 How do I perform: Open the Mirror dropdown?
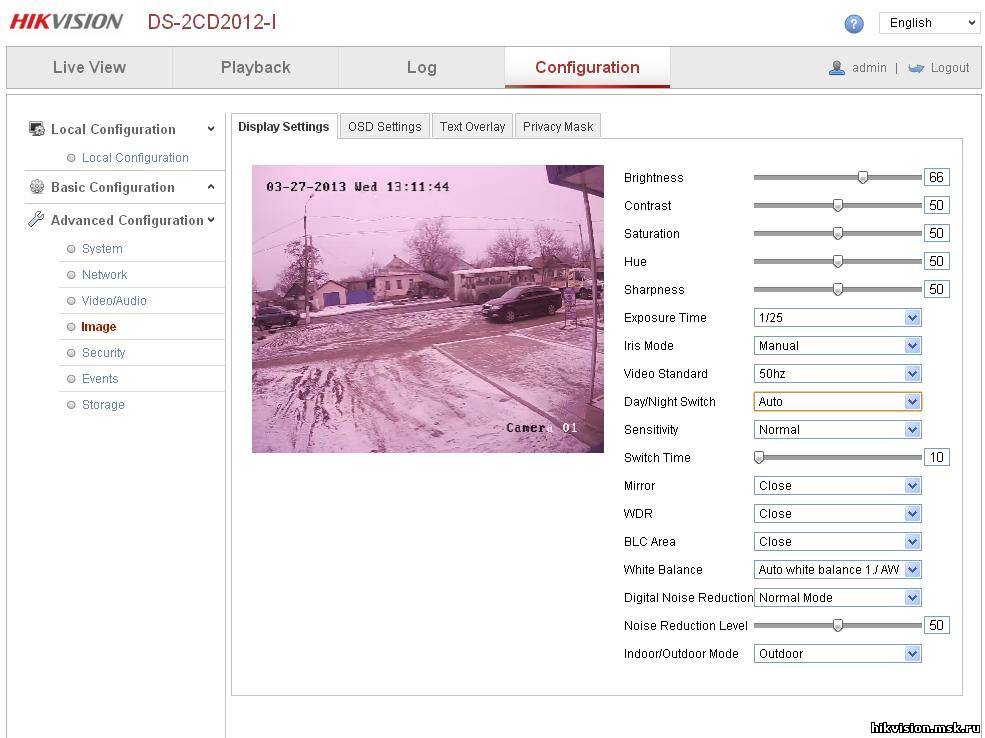tap(837, 486)
